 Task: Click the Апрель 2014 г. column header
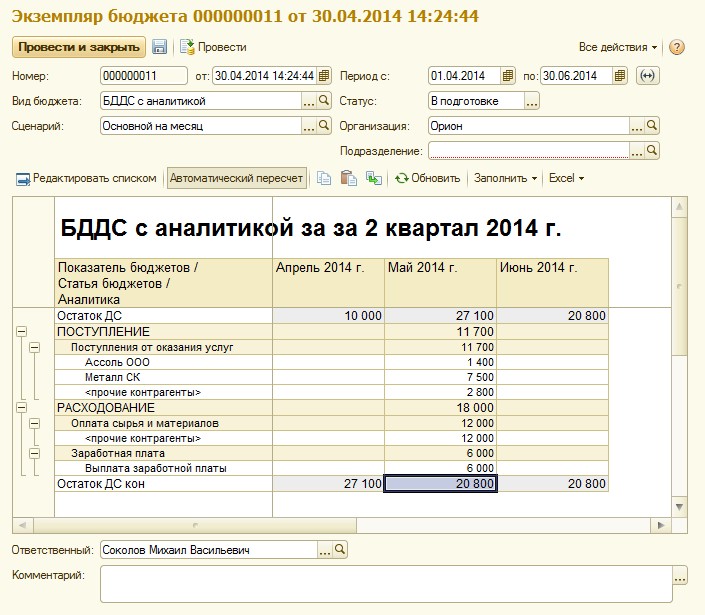click(329, 283)
